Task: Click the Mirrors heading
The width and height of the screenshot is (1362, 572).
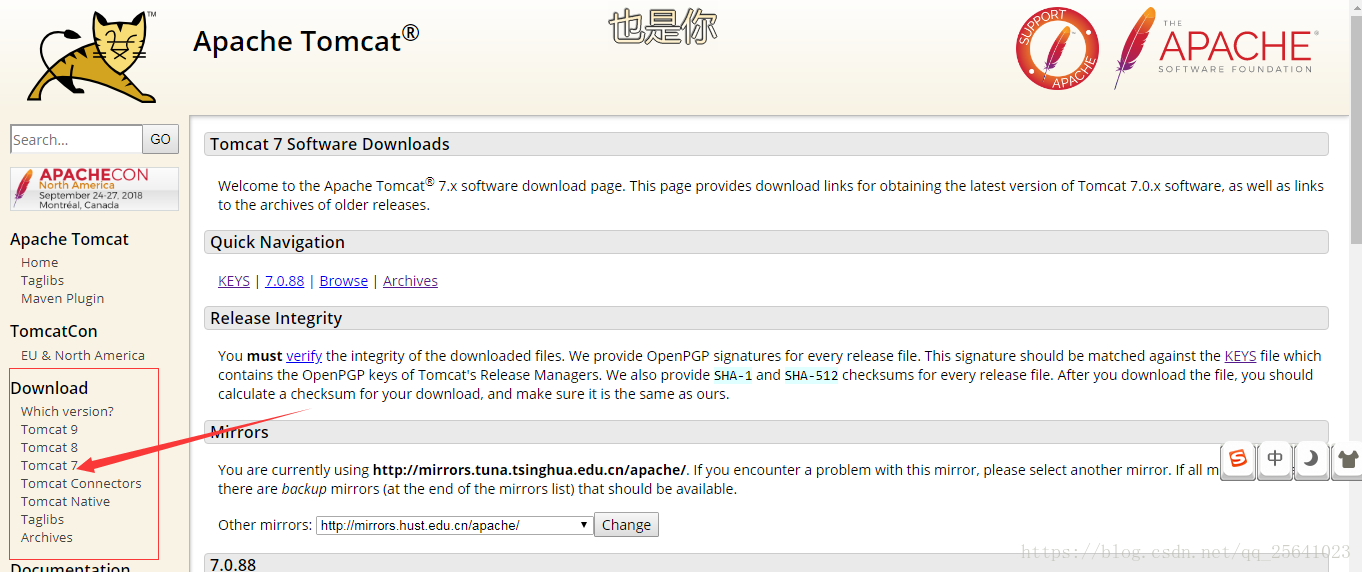Action: point(239,432)
